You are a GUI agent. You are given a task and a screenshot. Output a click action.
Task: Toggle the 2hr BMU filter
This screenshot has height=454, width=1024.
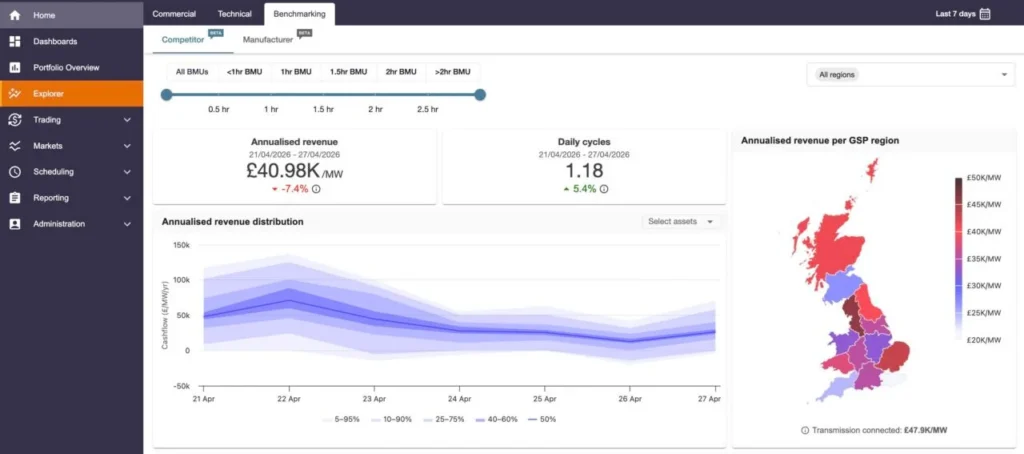click(401, 72)
